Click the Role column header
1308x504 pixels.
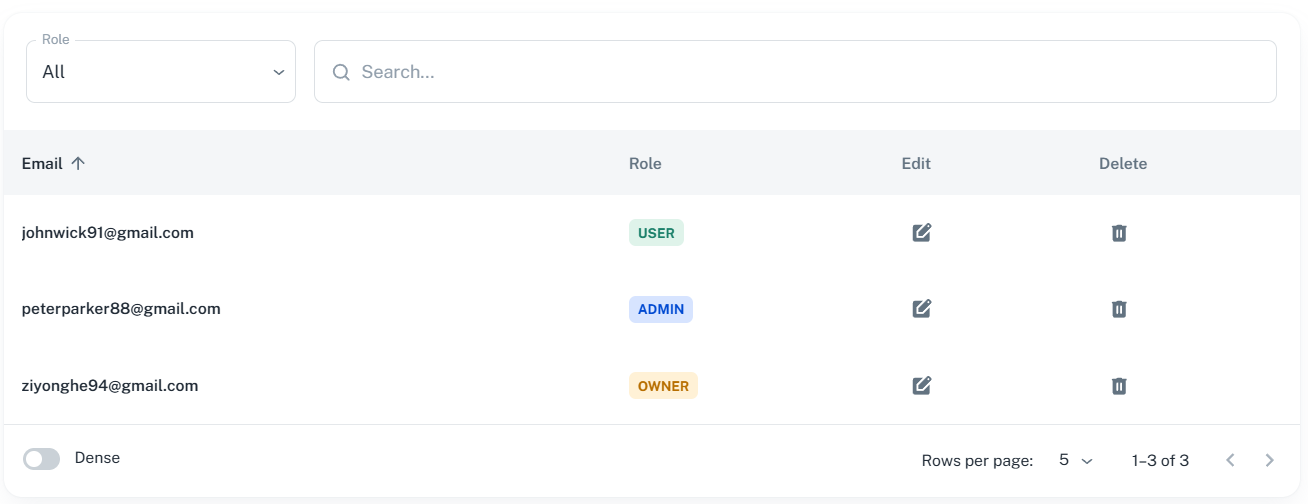[645, 163]
